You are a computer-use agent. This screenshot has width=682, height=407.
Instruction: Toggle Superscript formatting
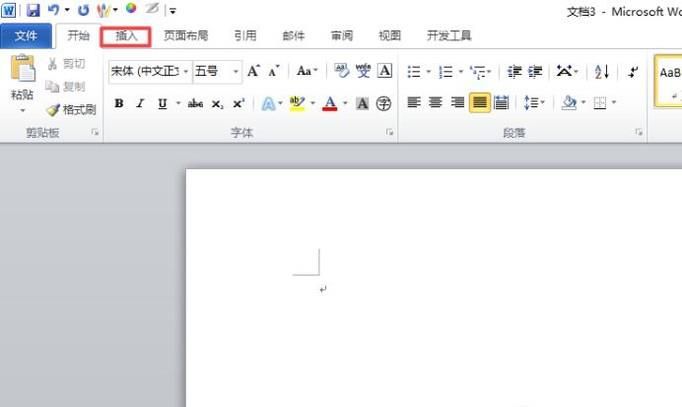pos(238,103)
